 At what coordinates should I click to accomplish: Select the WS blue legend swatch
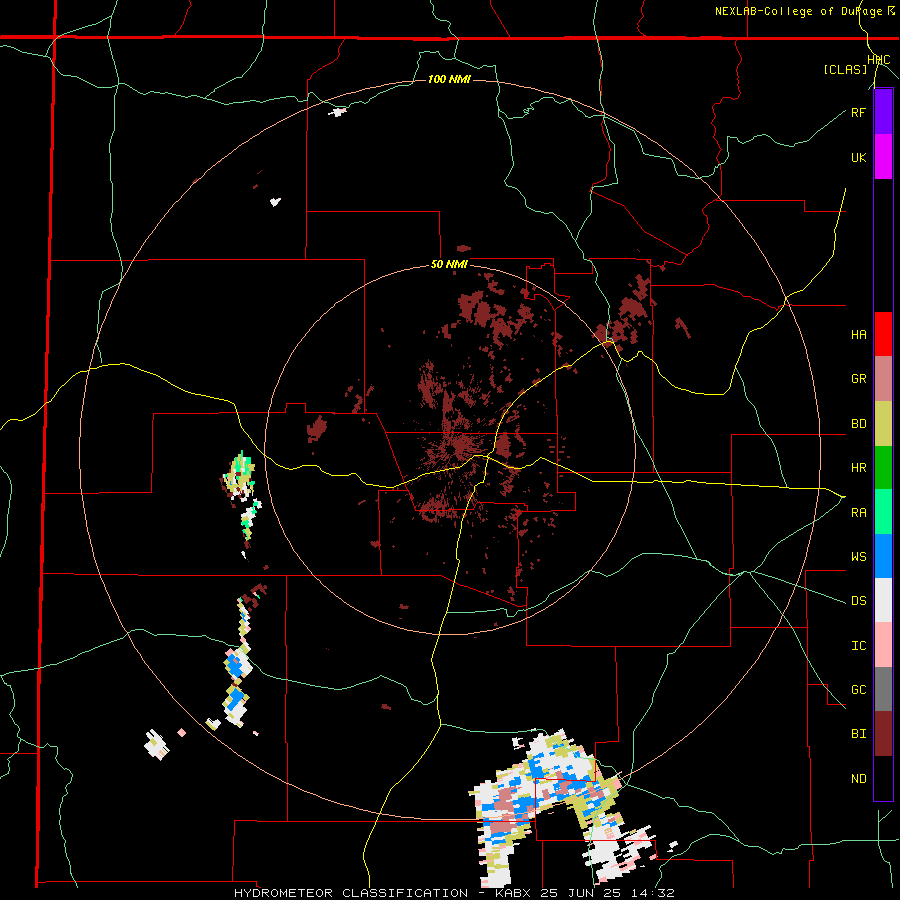coord(883,556)
